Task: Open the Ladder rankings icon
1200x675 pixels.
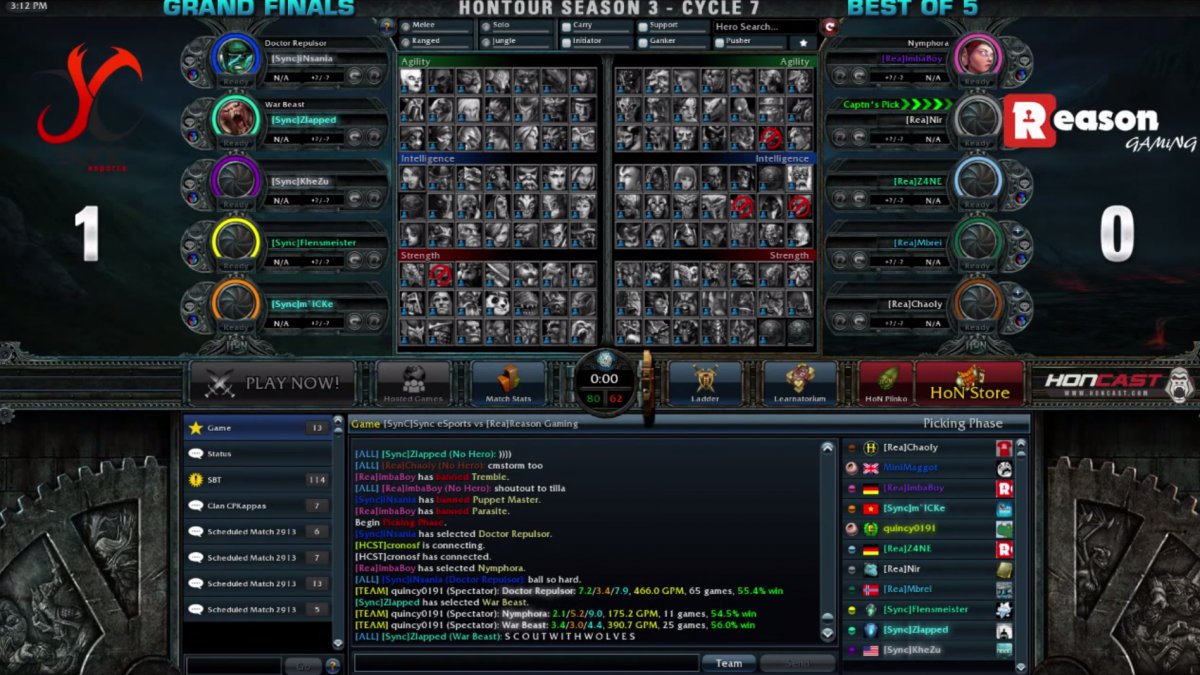Action: 705,384
